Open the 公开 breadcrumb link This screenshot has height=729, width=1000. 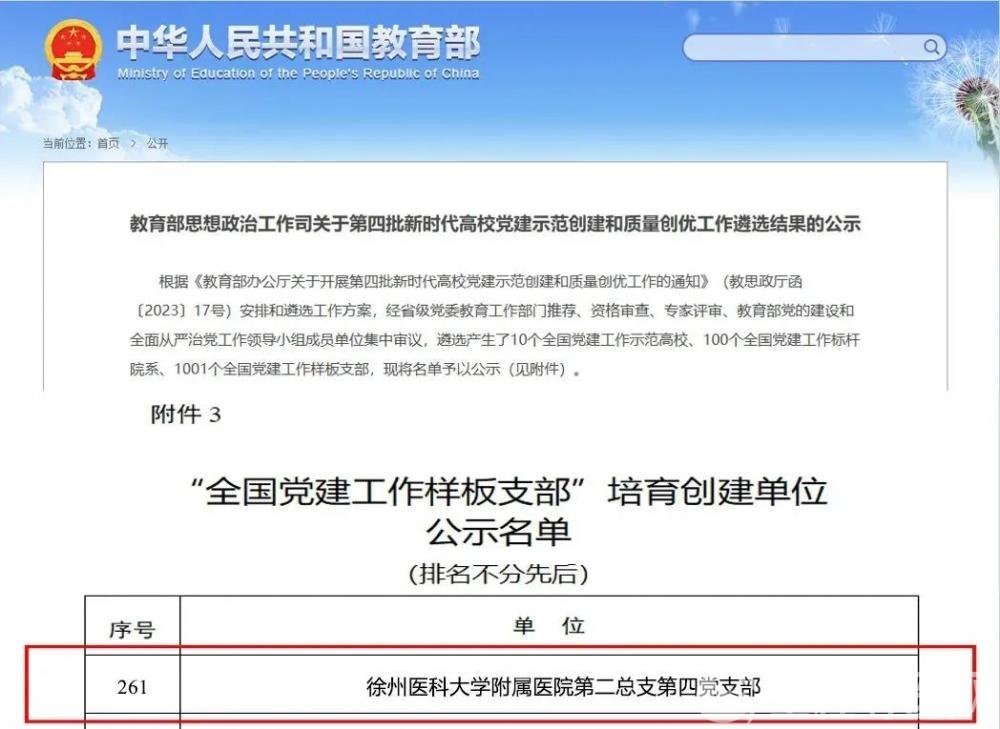pyautogui.click(x=157, y=144)
